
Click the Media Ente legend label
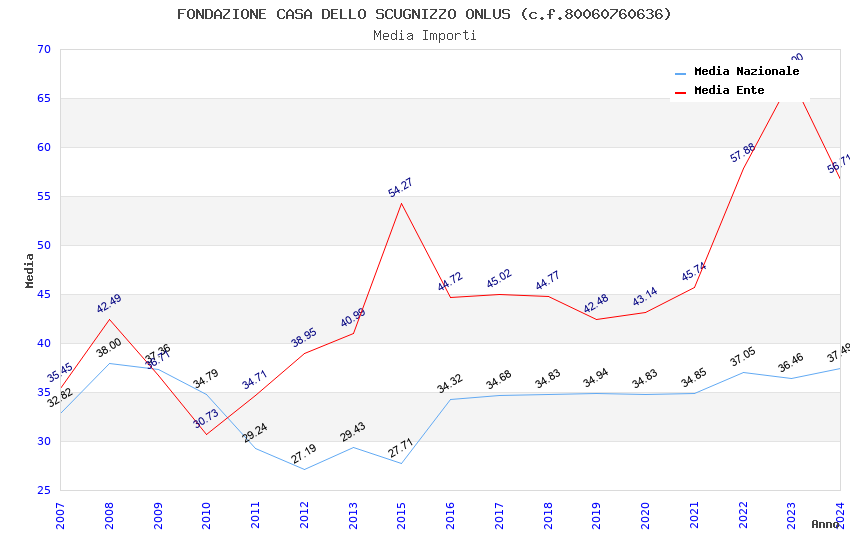coord(729,90)
